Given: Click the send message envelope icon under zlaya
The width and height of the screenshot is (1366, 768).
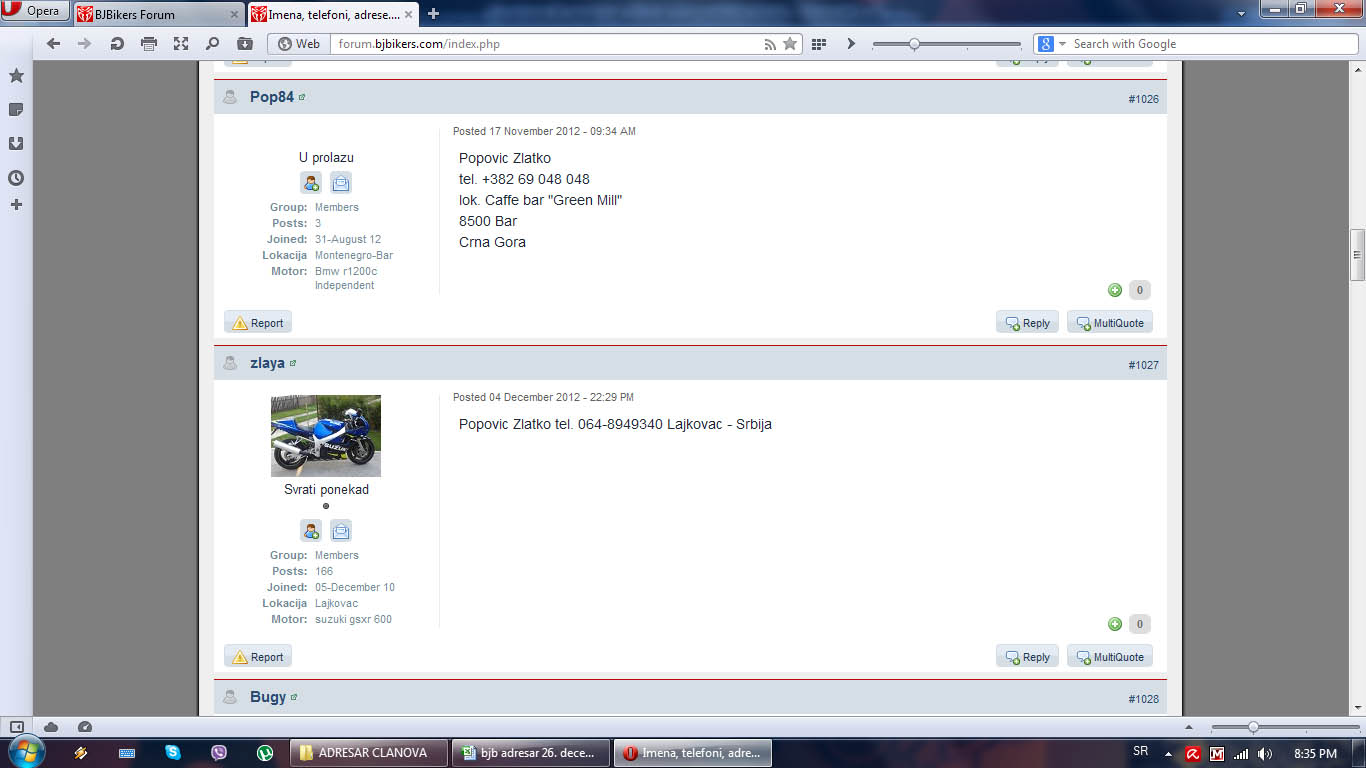Looking at the screenshot, I should 341,531.
